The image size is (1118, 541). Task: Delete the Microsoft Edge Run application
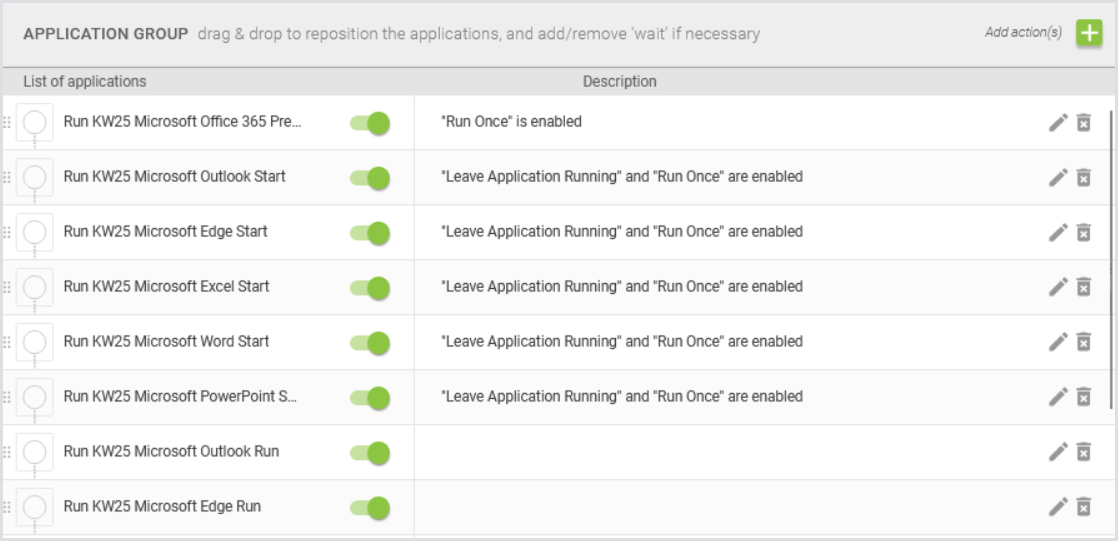[x=1083, y=507]
